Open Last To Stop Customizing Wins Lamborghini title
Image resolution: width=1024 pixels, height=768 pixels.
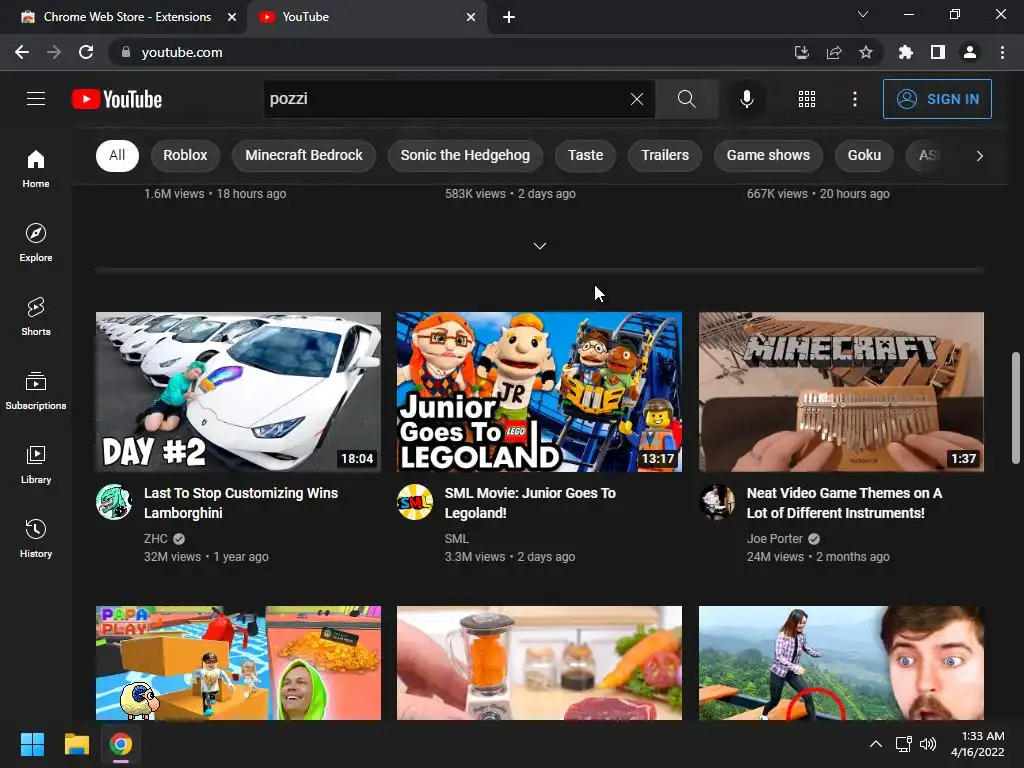coord(241,503)
